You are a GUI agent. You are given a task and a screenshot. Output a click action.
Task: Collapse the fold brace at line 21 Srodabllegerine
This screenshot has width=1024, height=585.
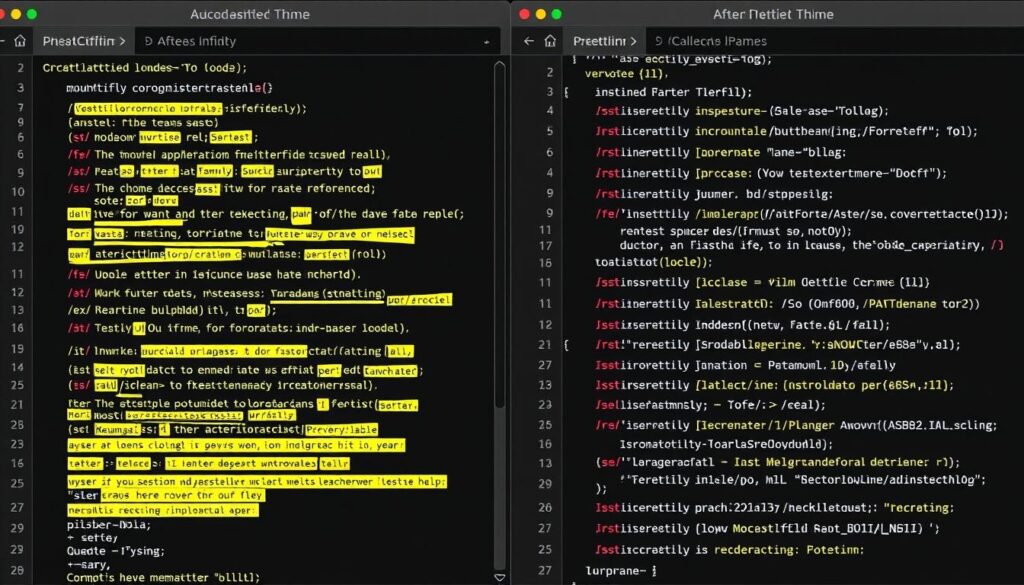(566, 345)
